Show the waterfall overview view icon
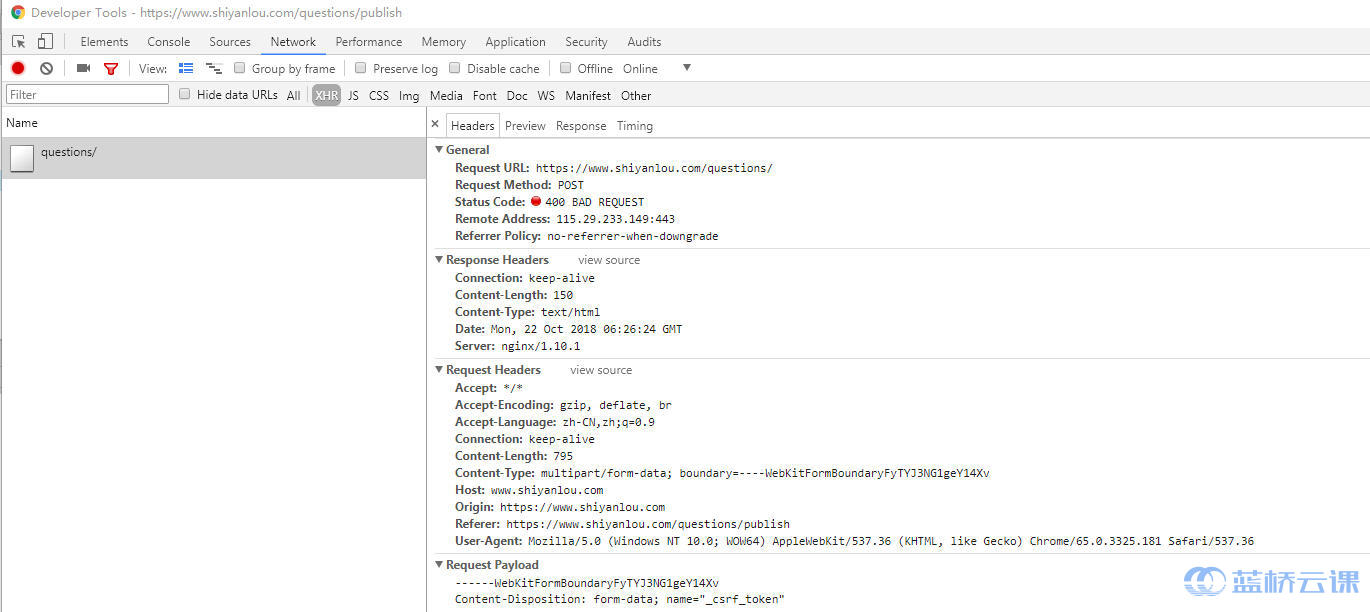Screen dimensions: 1370x612 click(x=214, y=68)
